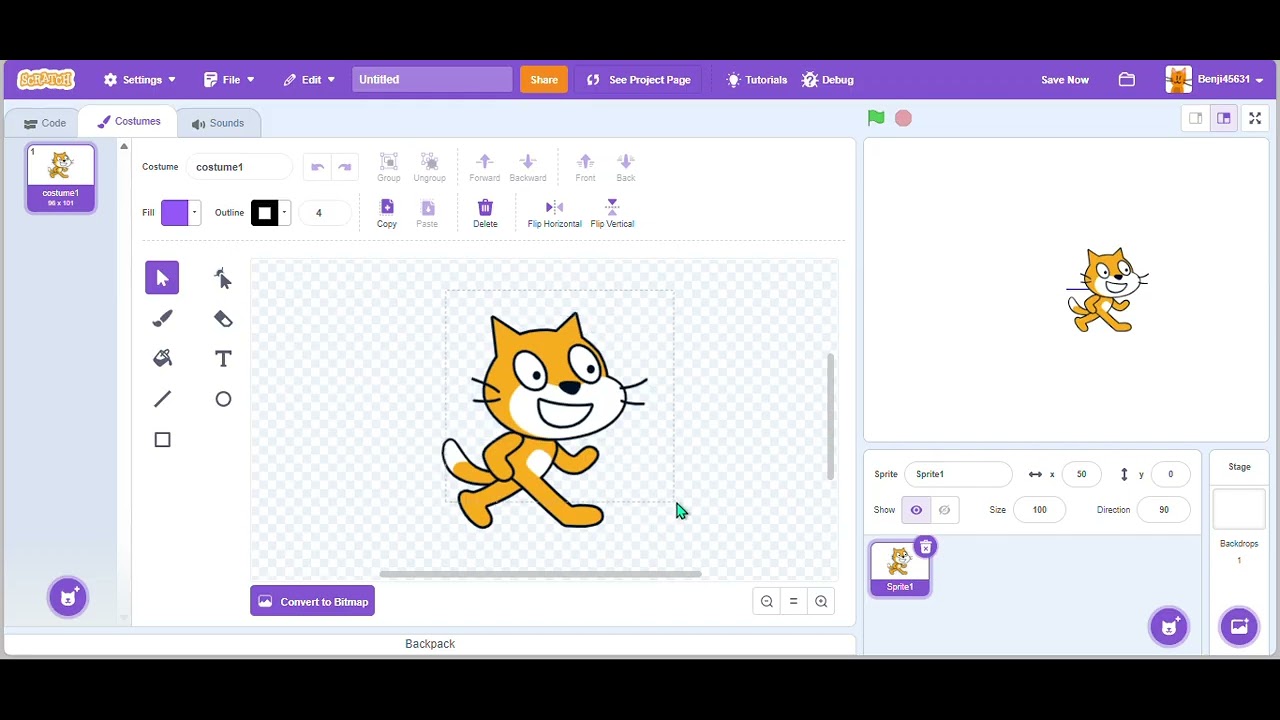Flip the costume horizontally
Viewport: 1280px width, 720px height.
tap(555, 213)
